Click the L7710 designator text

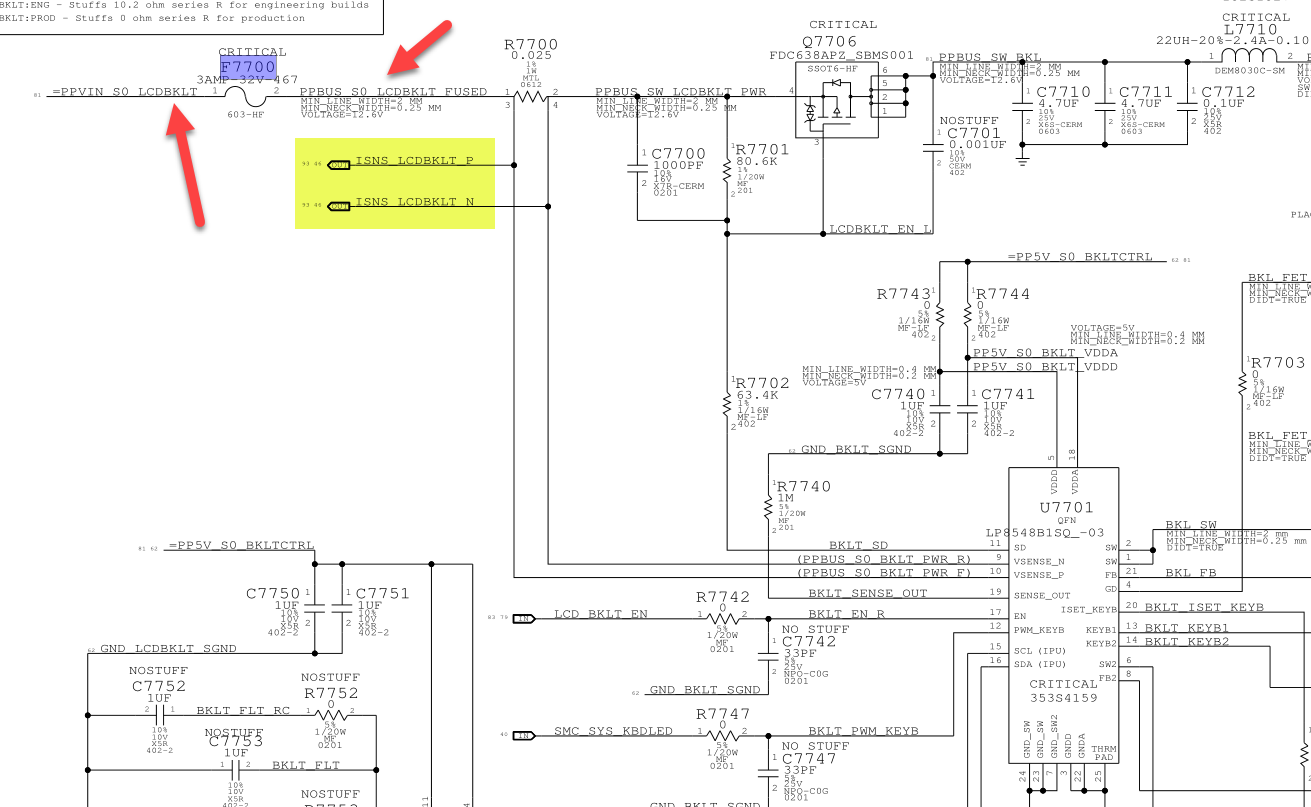tap(1251, 30)
